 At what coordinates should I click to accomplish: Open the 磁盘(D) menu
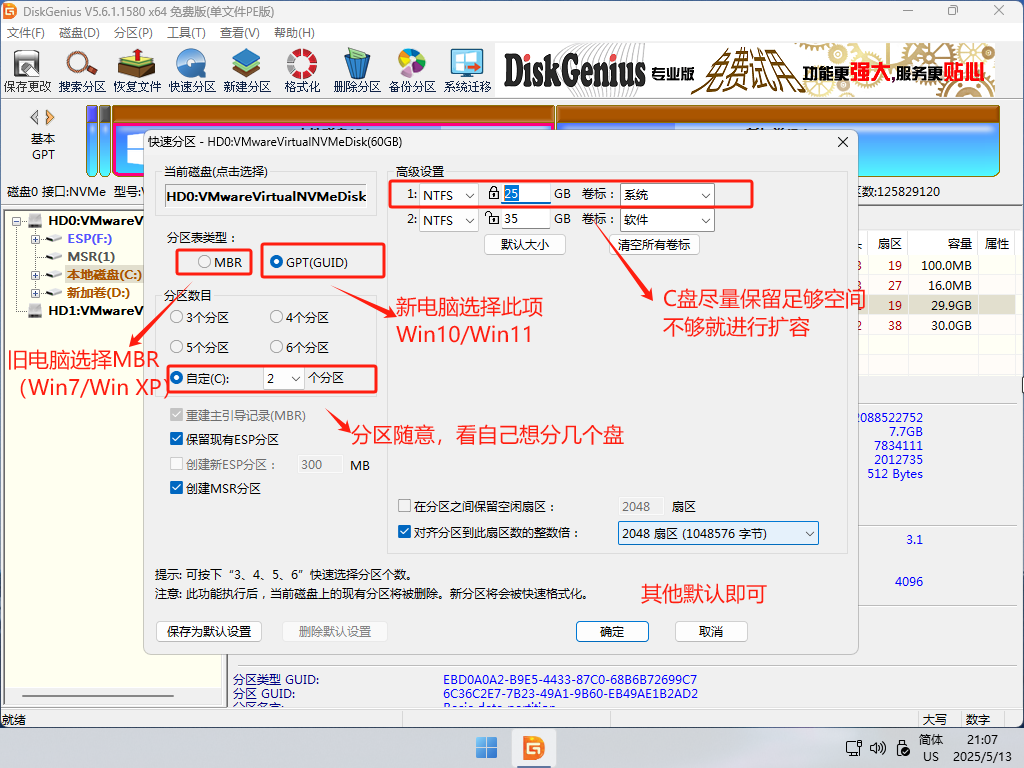[x=79, y=33]
